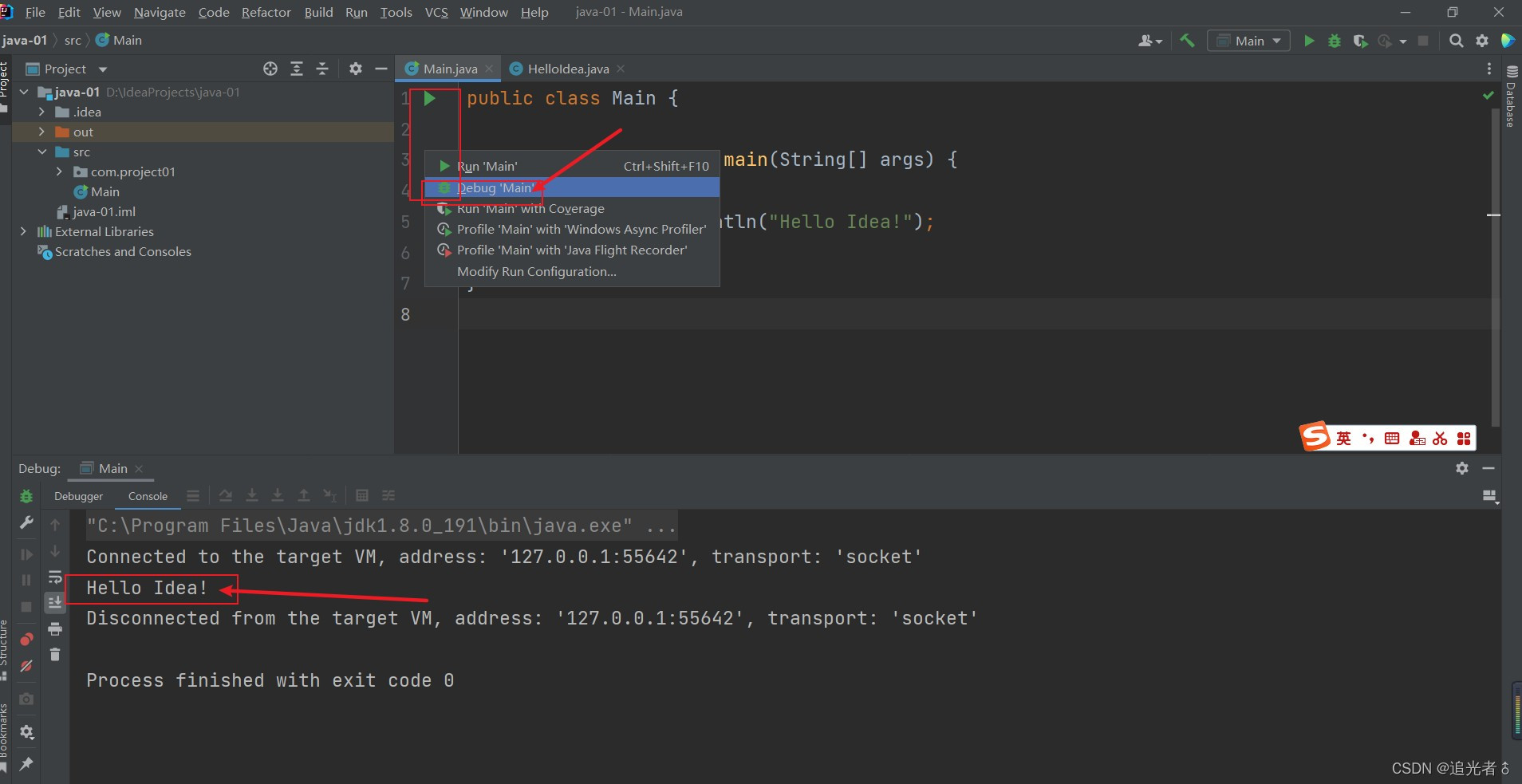Click camera thread dump icon in Debug panel
This screenshot has width=1522, height=784.
coord(26,699)
